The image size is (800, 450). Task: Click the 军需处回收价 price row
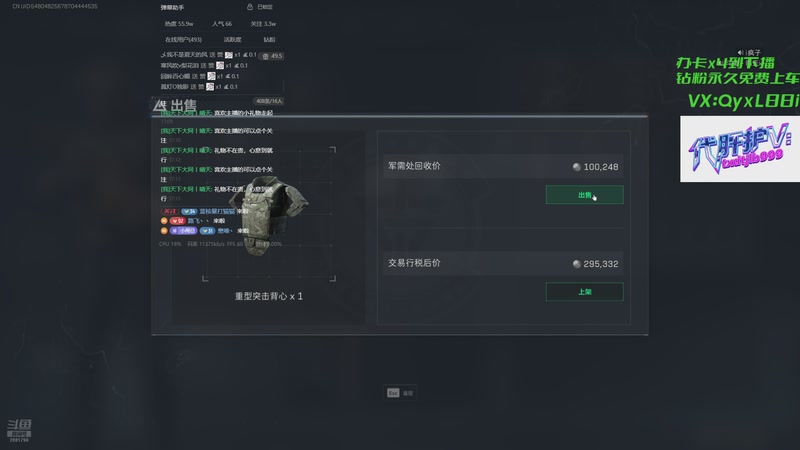point(503,167)
